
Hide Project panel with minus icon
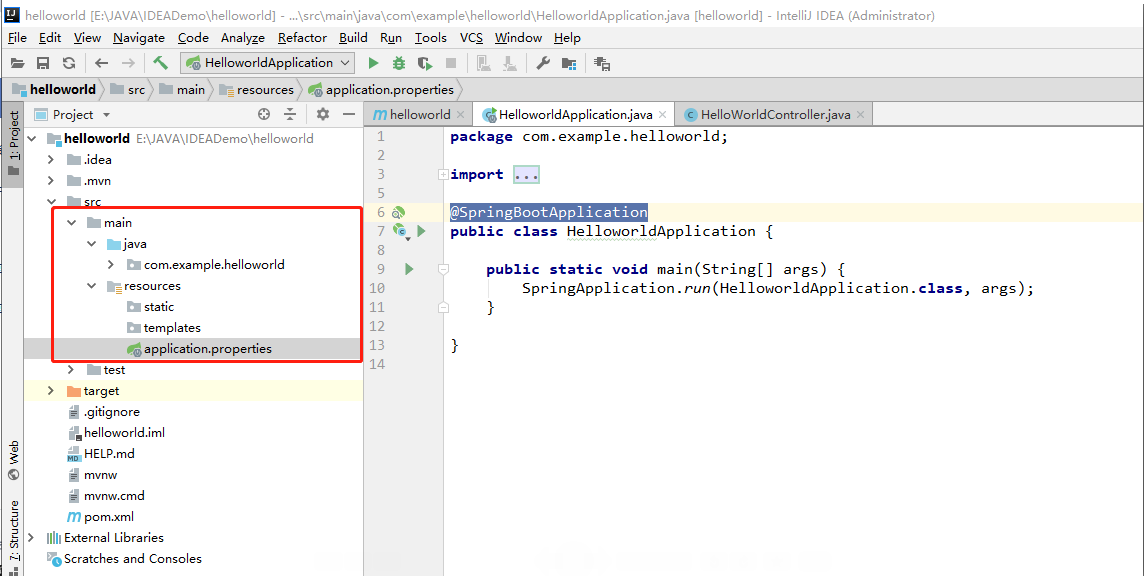tap(349, 114)
